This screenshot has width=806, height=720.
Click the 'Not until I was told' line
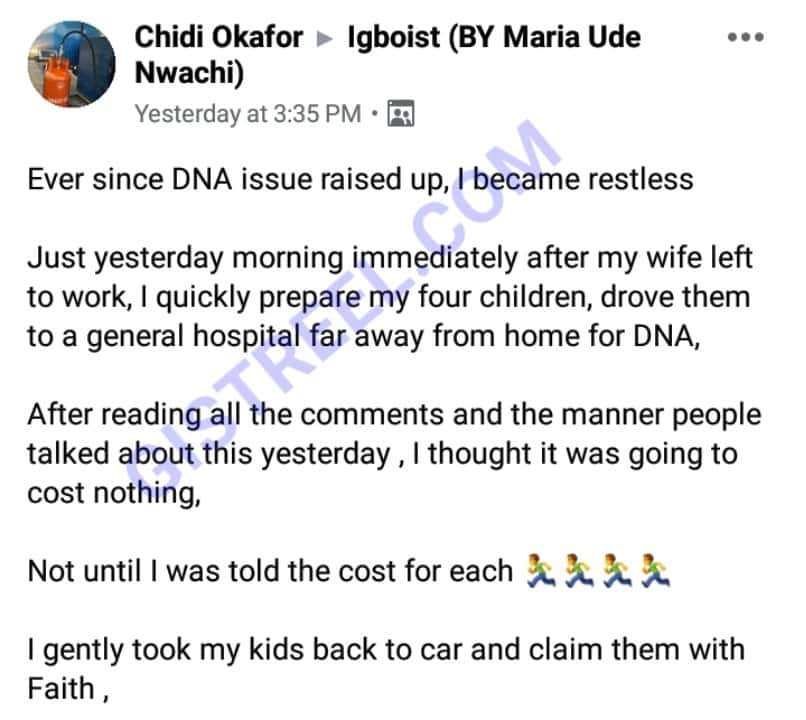349,571
